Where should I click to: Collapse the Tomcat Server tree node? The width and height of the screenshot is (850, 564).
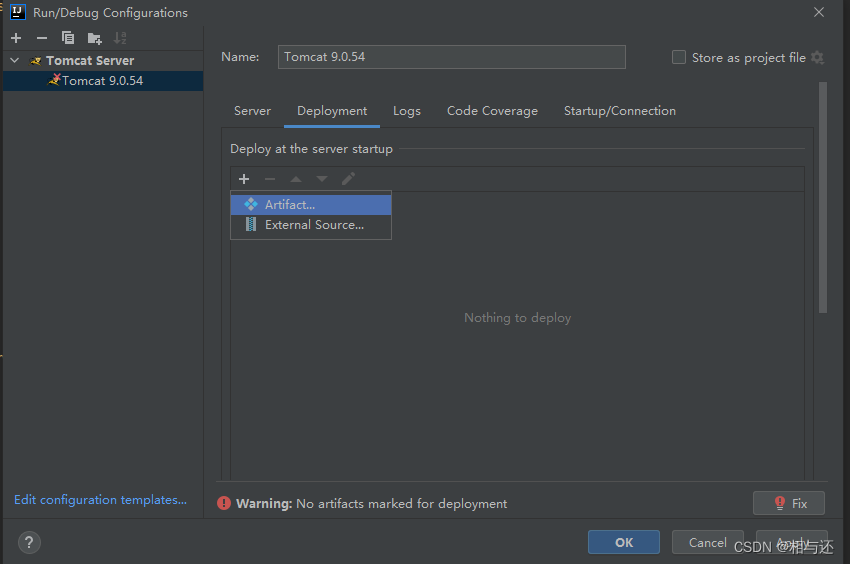tap(15, 60)
